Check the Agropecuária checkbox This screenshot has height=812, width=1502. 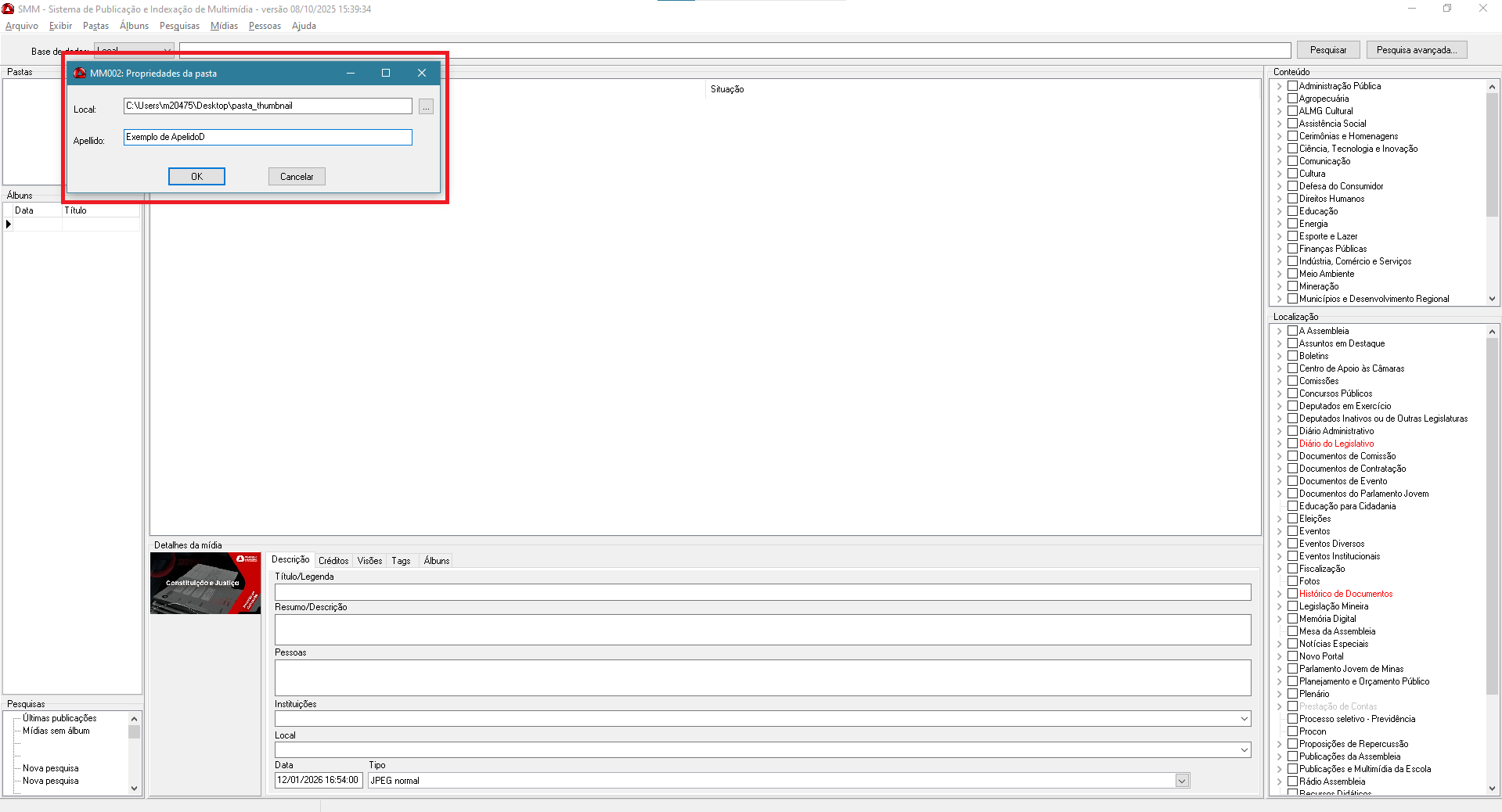(1293, 99)
